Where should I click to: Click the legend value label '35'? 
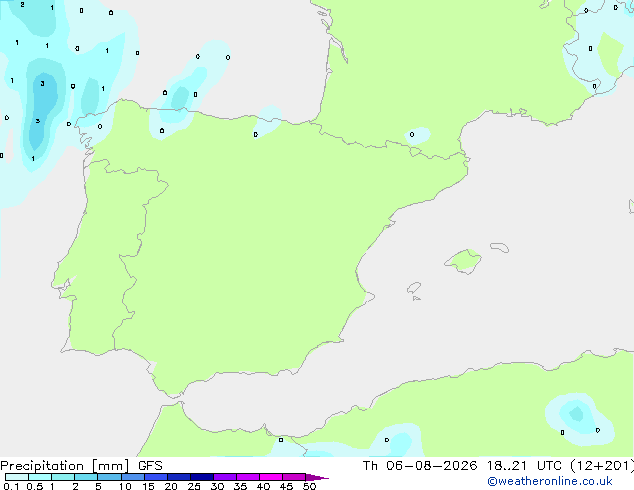(x=240, y=486)
